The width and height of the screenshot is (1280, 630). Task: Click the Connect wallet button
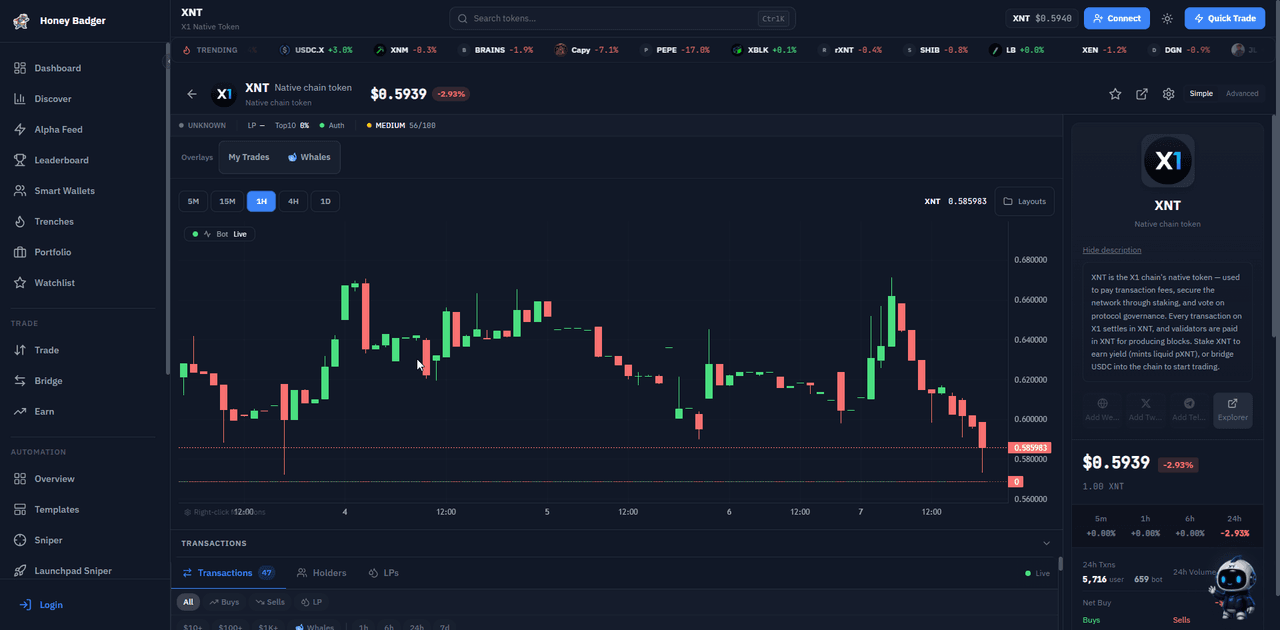[1116, 18]
